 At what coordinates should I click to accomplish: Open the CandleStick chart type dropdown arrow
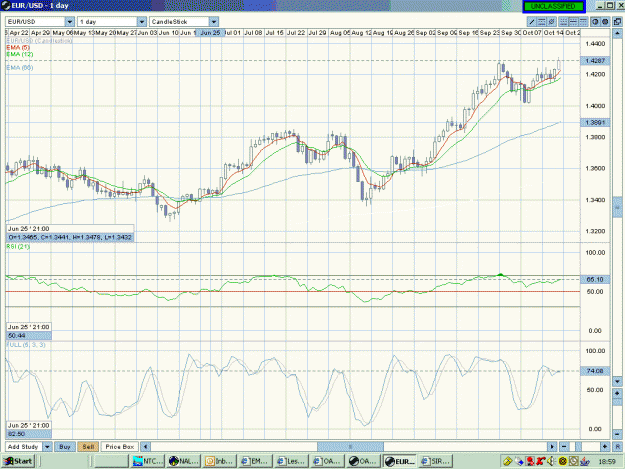tap(214, 22)
